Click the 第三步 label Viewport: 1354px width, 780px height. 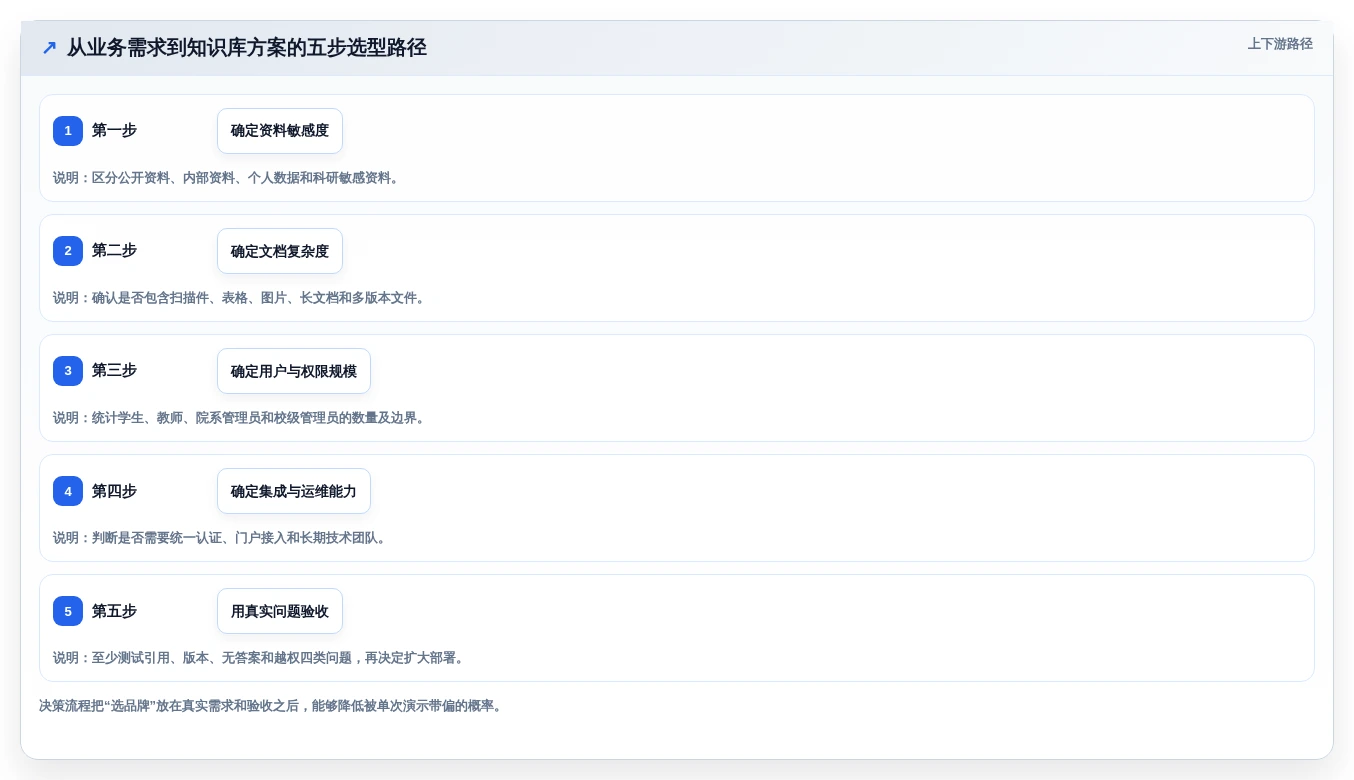(x=114, y=370)
